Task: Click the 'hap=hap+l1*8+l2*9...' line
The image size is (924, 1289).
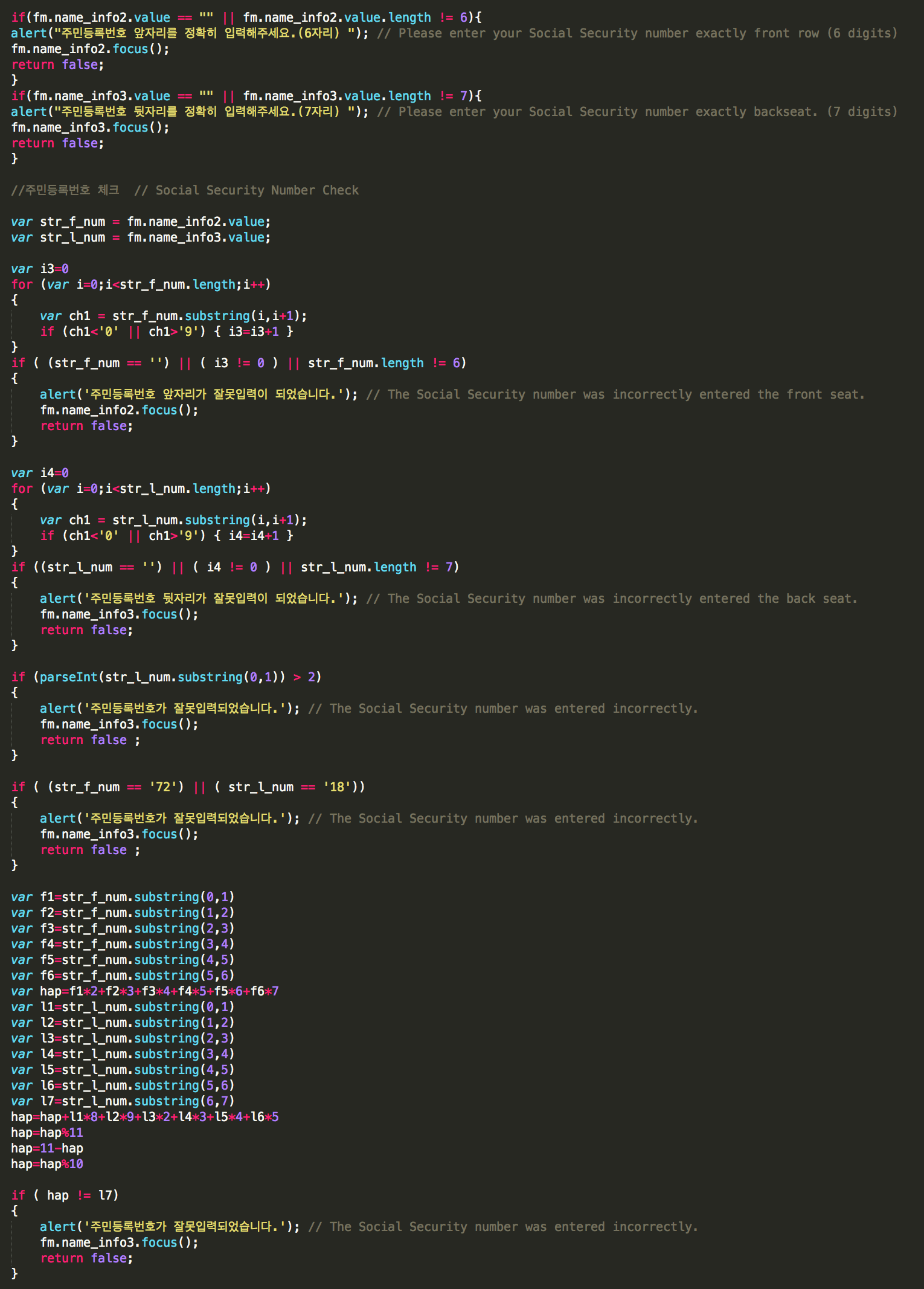Action: coord(145,1117)
